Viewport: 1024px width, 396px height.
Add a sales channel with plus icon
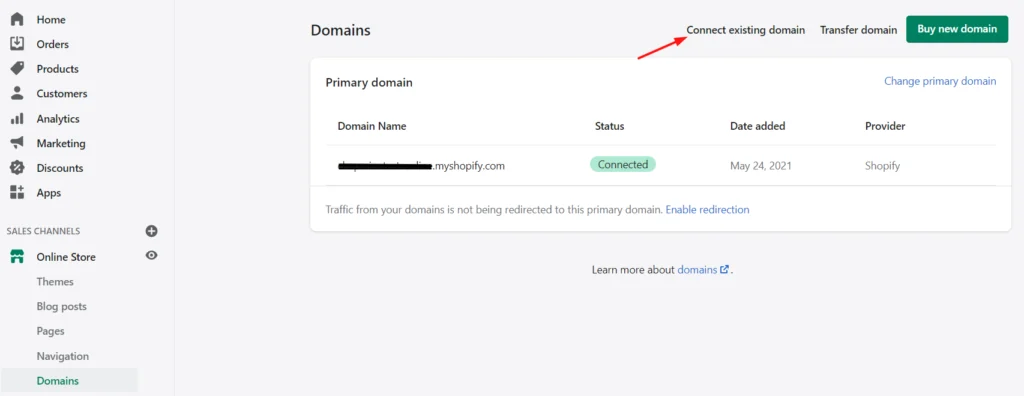click(x=152, y=231)
